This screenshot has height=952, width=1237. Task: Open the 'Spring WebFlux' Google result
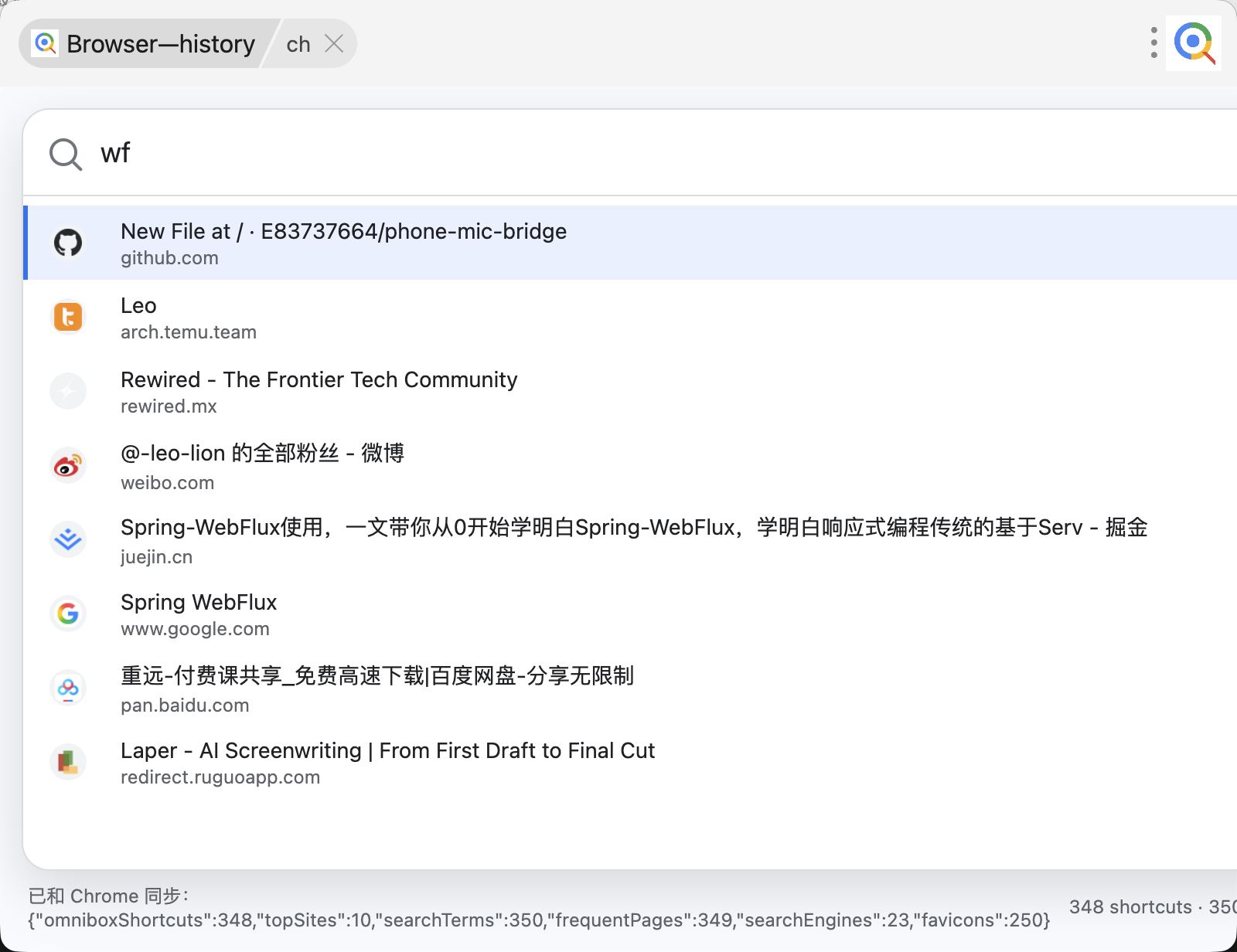(x=630, y=614)
